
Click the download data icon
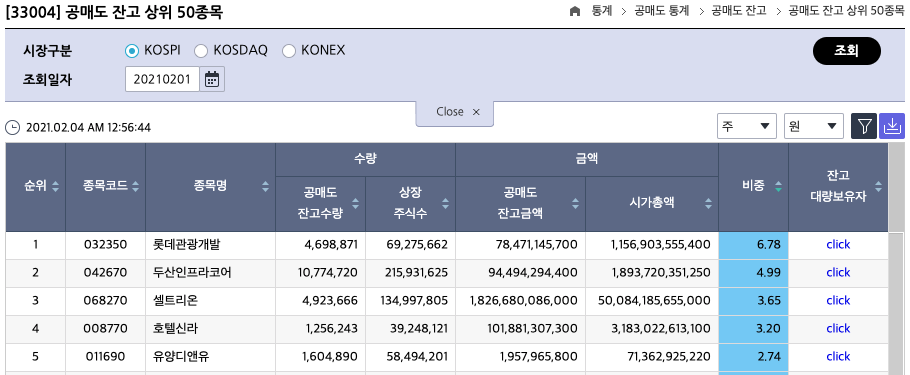coord(892,126)
